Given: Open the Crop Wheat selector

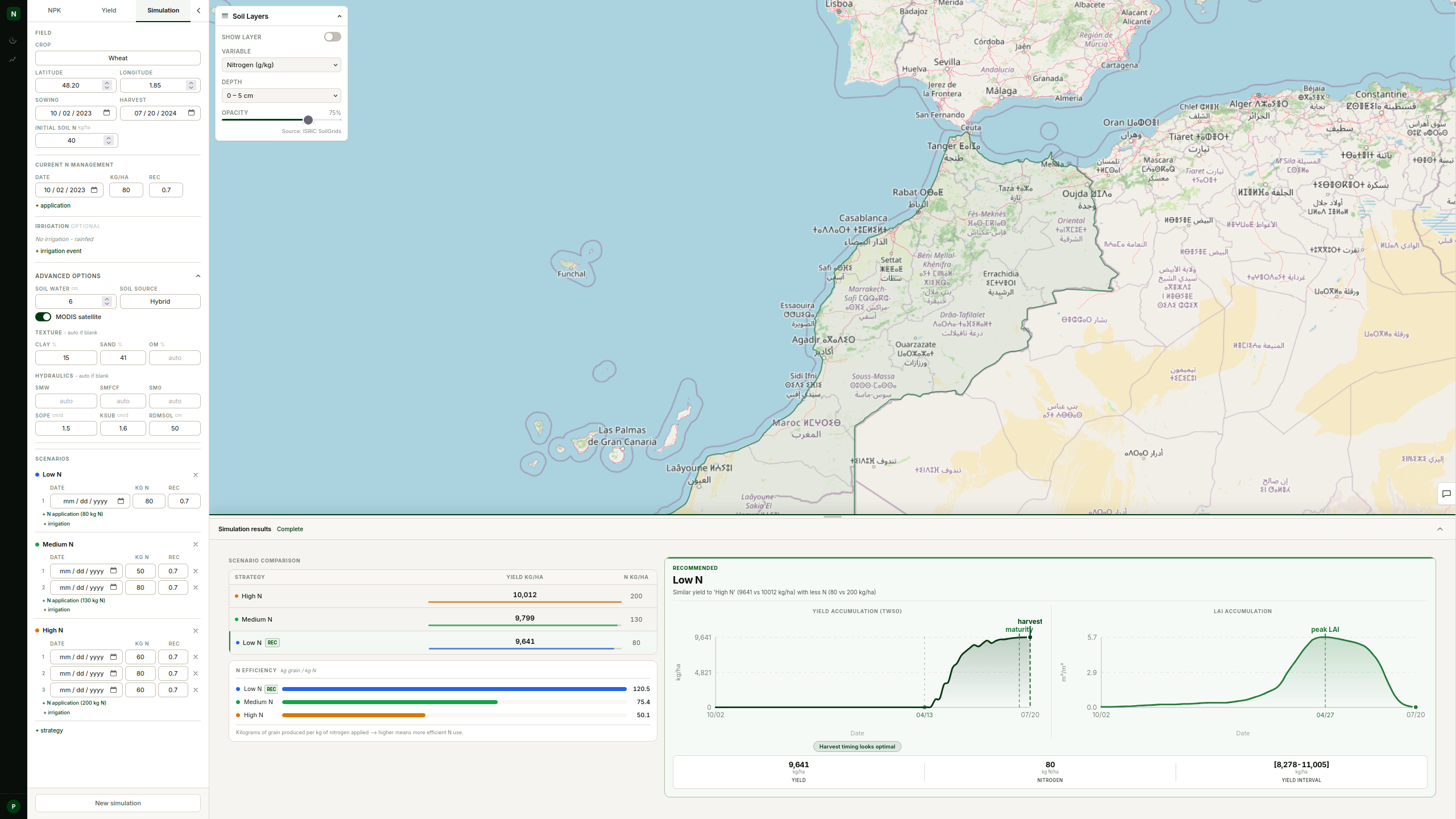Looking at the screenshot, I should coord(118,58).
